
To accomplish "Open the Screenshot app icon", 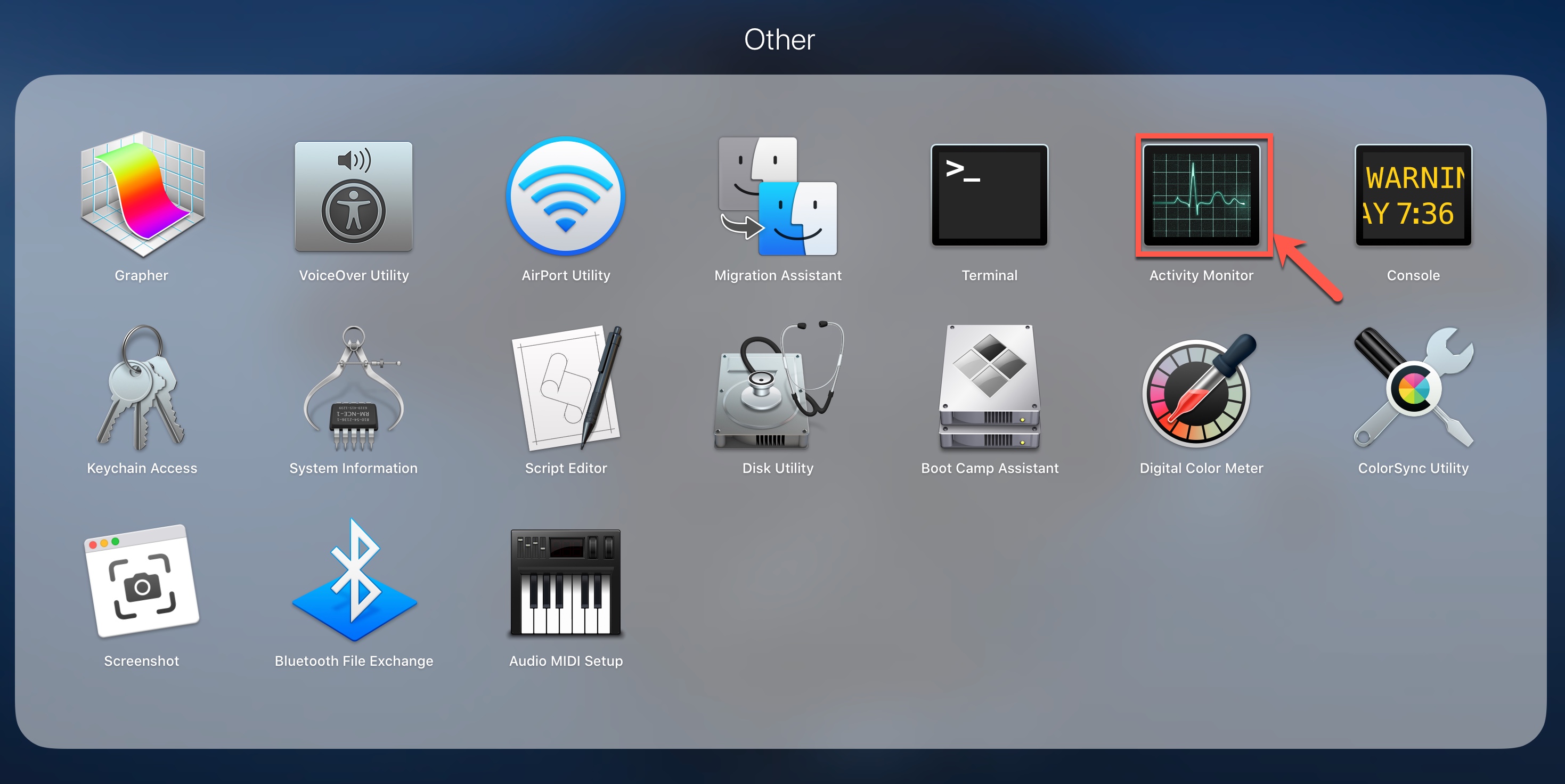I will (142, 581).
